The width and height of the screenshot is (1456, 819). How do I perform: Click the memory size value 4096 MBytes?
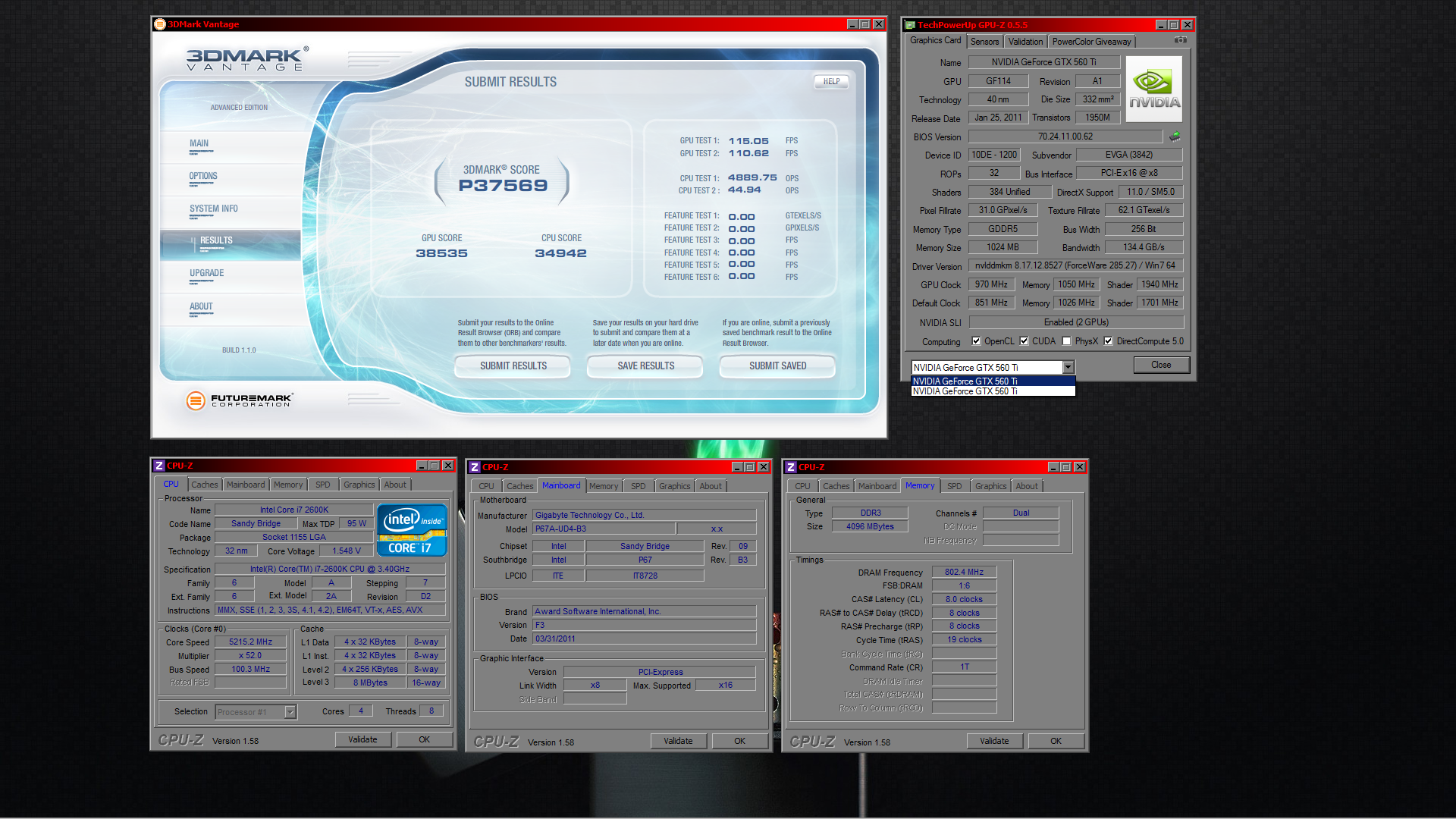pyautogui.click(x=870, y=526)
